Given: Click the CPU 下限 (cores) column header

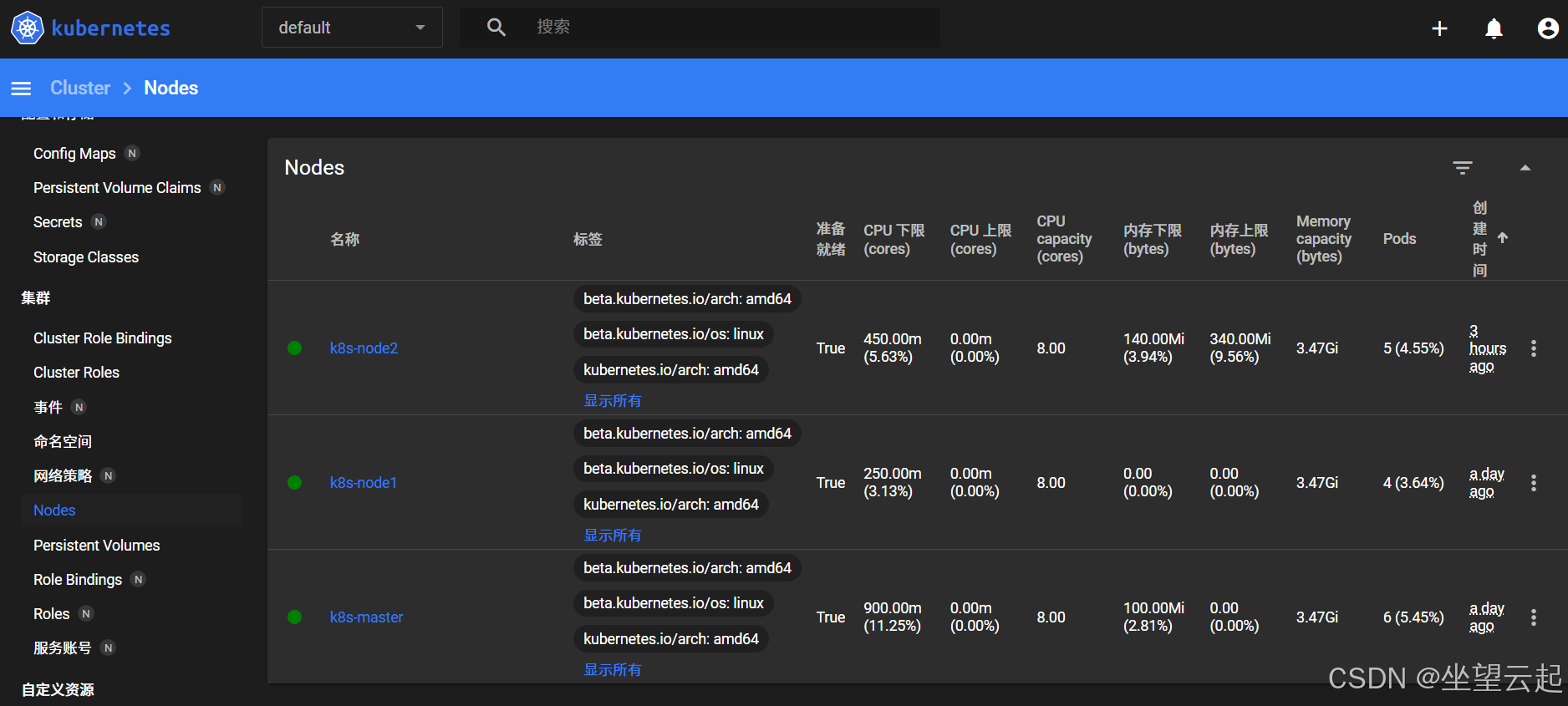Looking at the screenshot, I should coord(894,239).
